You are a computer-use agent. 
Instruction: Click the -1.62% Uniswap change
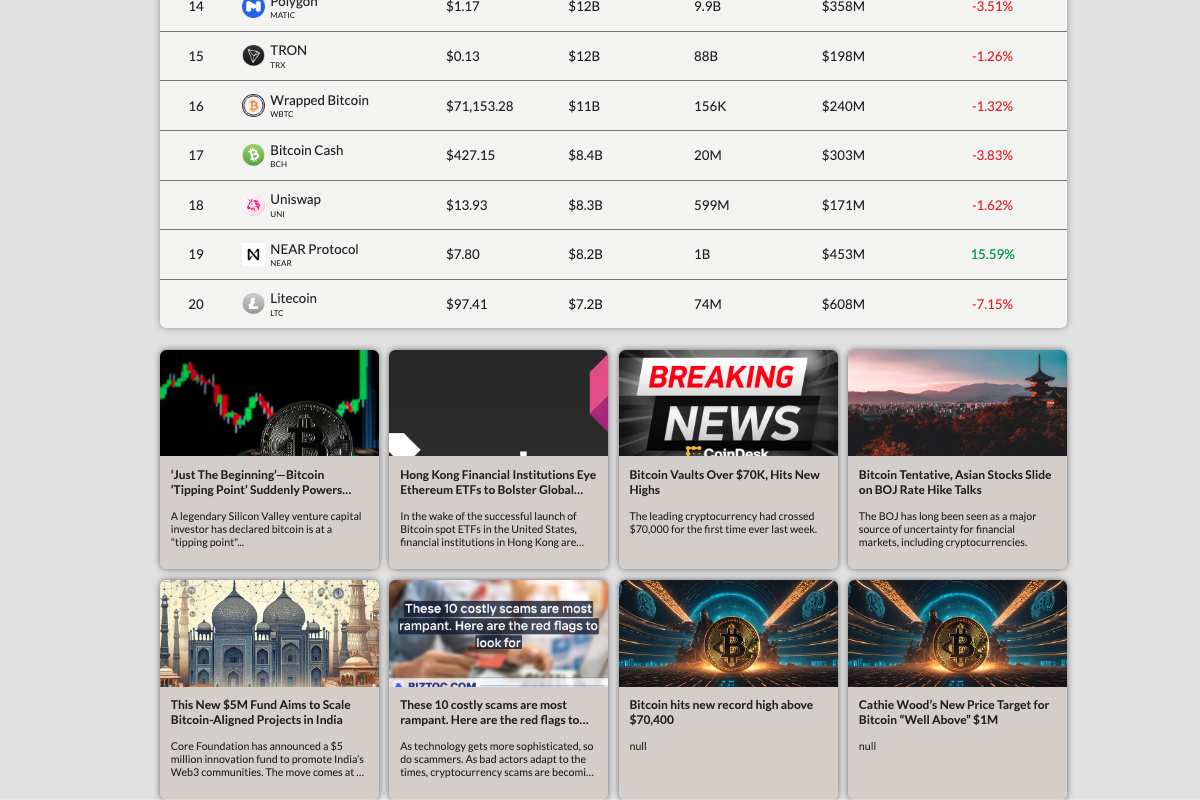[992, 205]
